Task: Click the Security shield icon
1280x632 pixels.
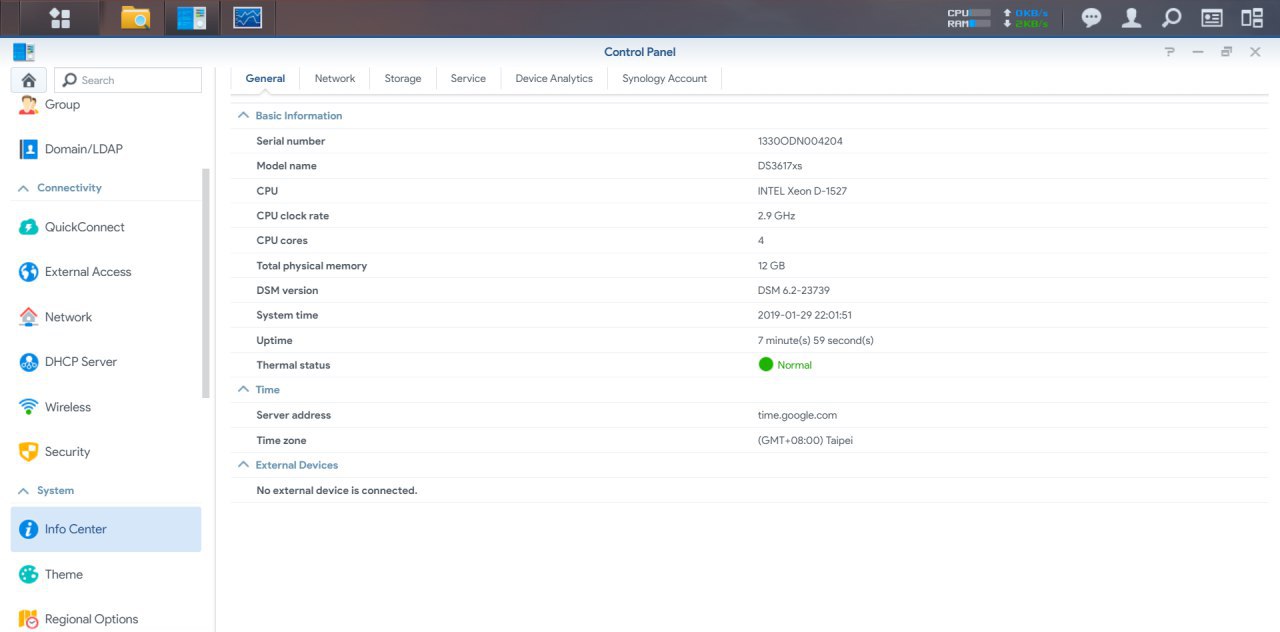Action: coord(28,452)
